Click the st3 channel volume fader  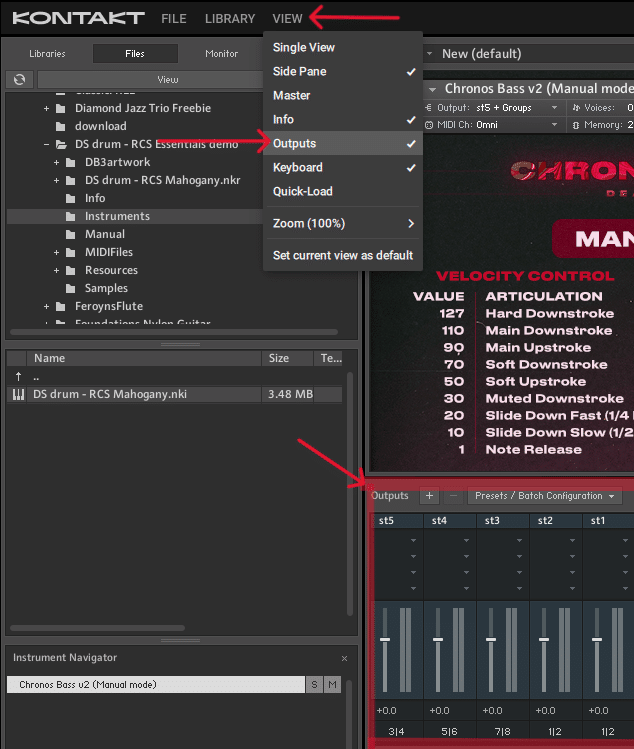click(x=491, y=640)
